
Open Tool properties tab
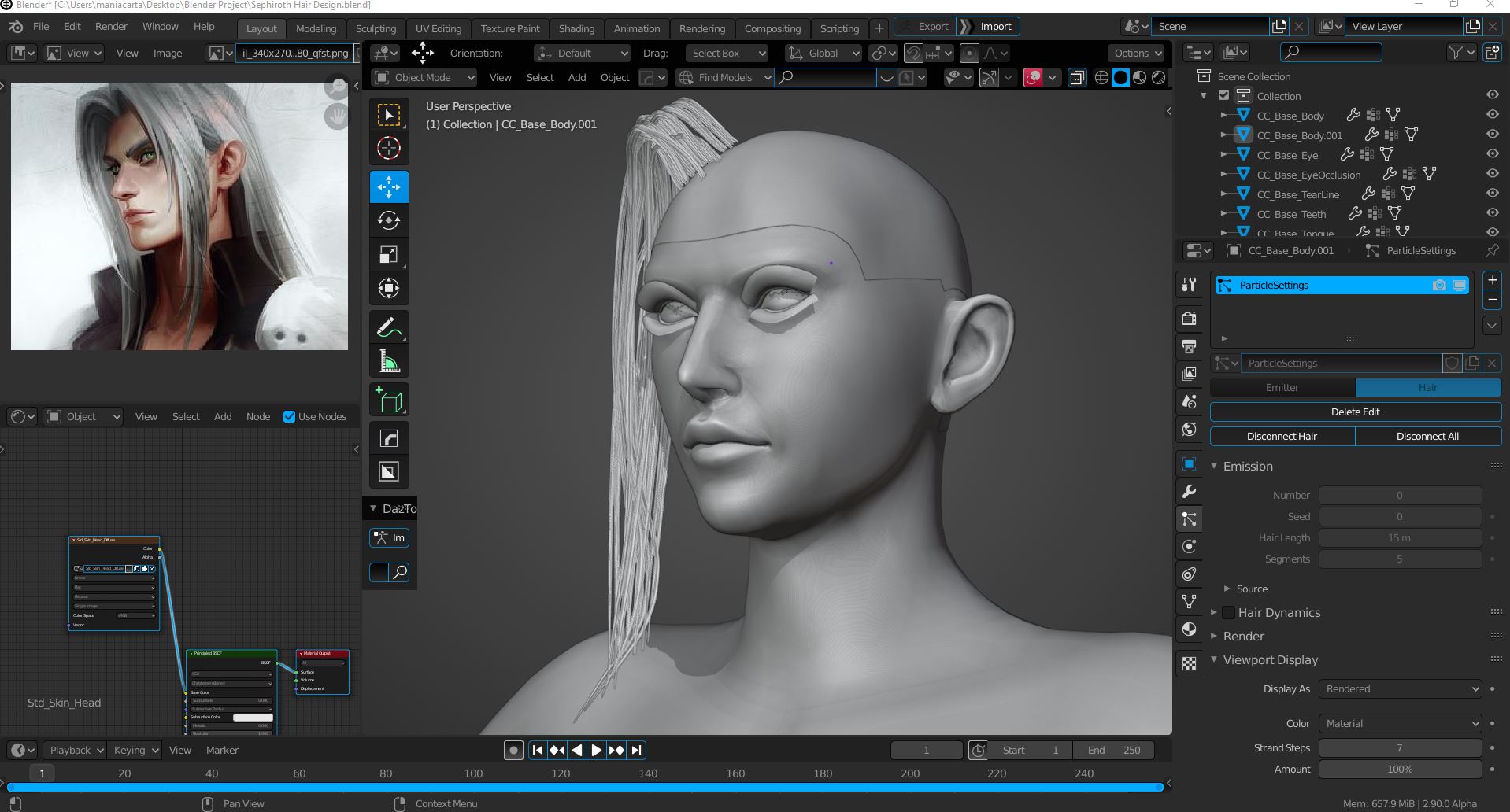click(x=1190, y=284)
